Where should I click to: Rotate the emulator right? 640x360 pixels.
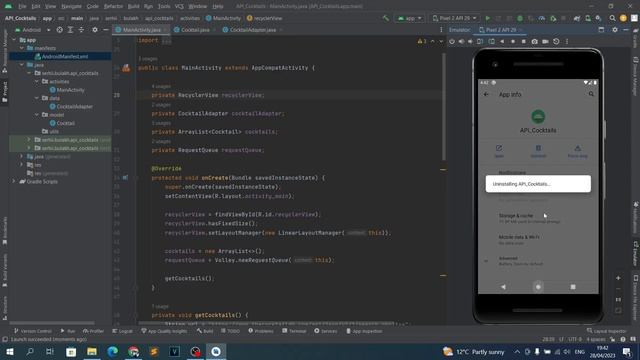491,42
